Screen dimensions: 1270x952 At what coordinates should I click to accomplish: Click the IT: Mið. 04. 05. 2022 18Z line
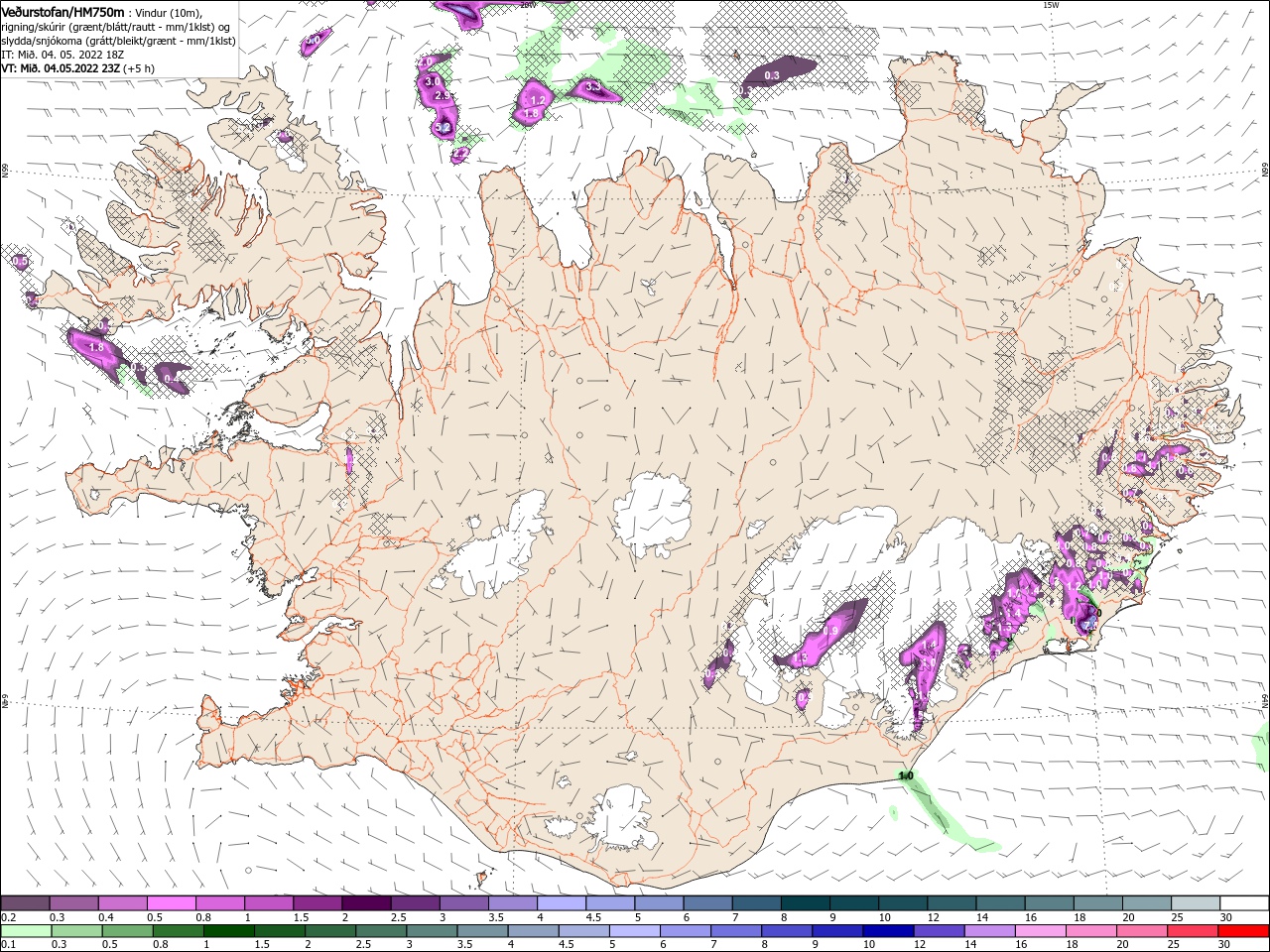(61, 55)
